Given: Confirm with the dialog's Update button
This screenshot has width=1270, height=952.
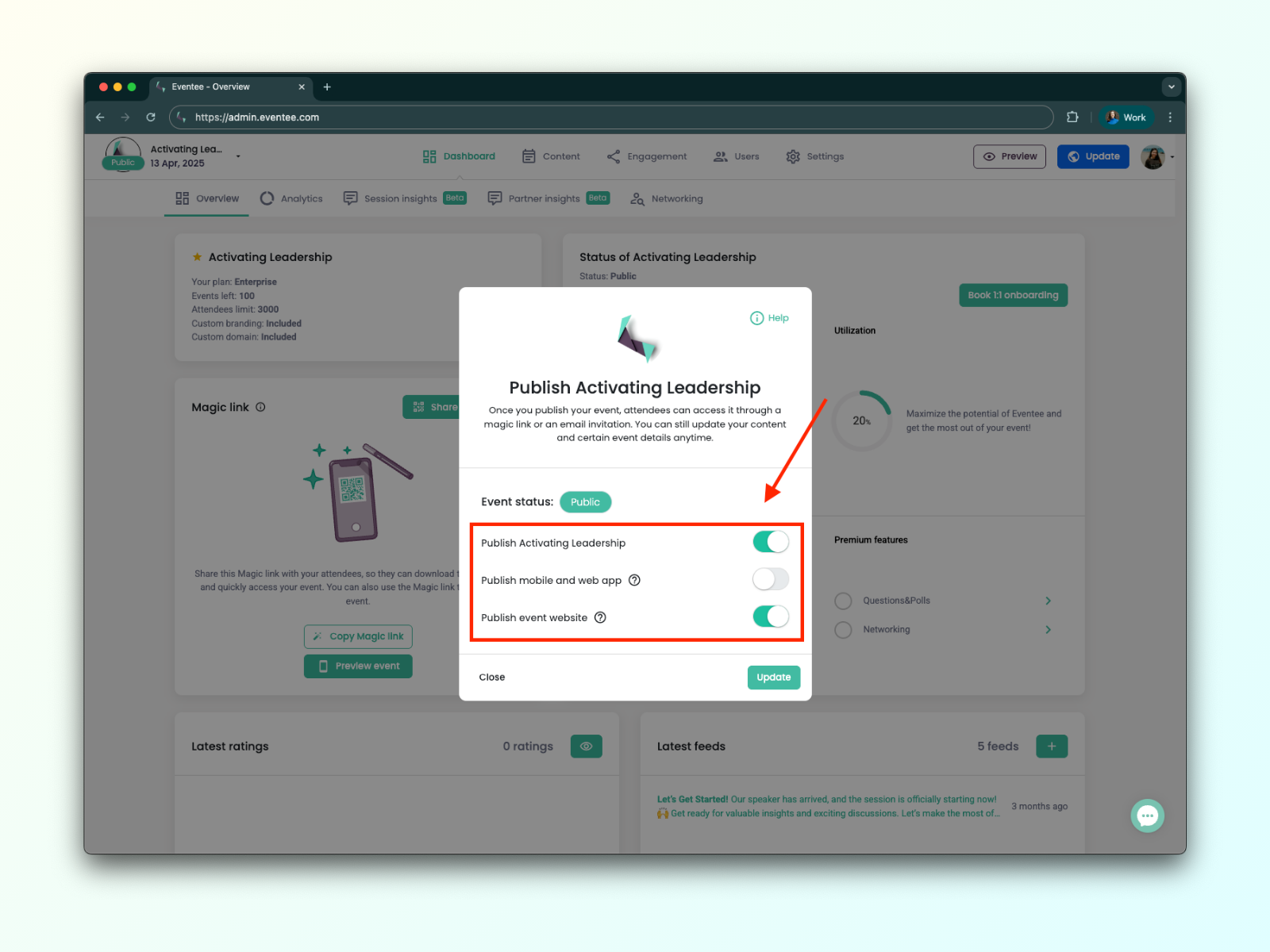Looking at the screenshot, I should 773,677.
